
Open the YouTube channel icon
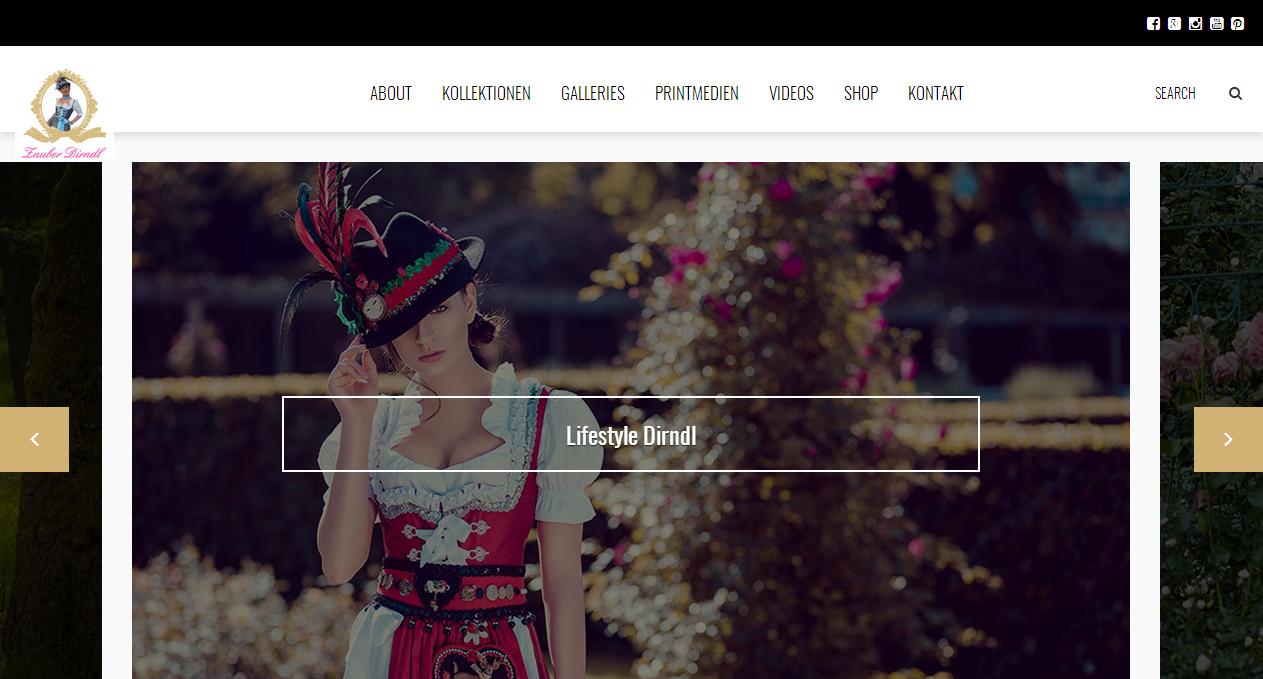(x=1216, y=23)
